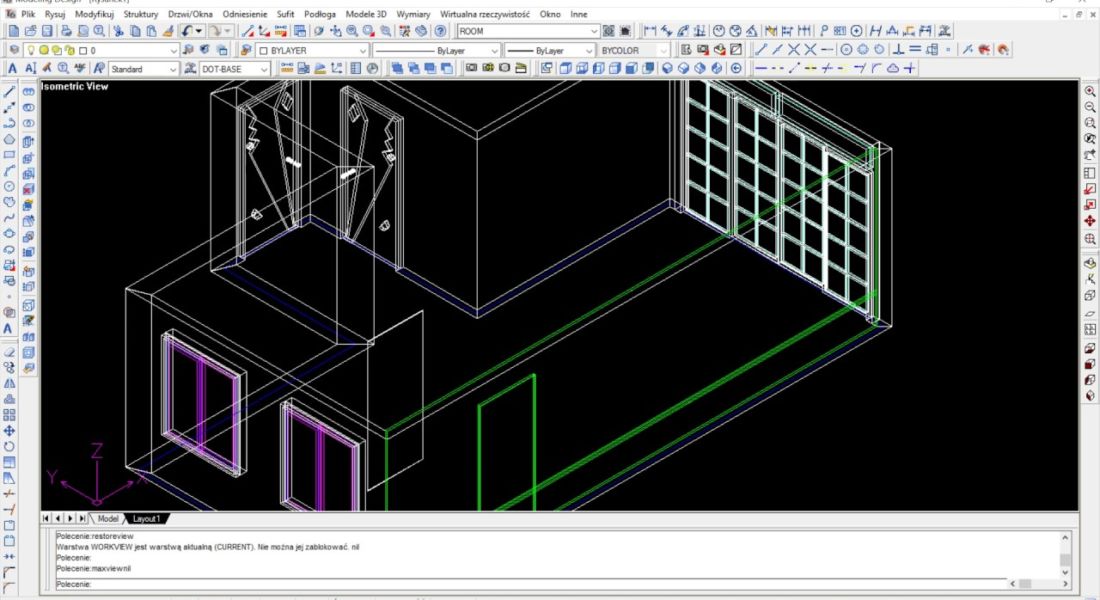1100x600 pixels.
Task: Click the Undo arrow icon
Action: (188, 31)
